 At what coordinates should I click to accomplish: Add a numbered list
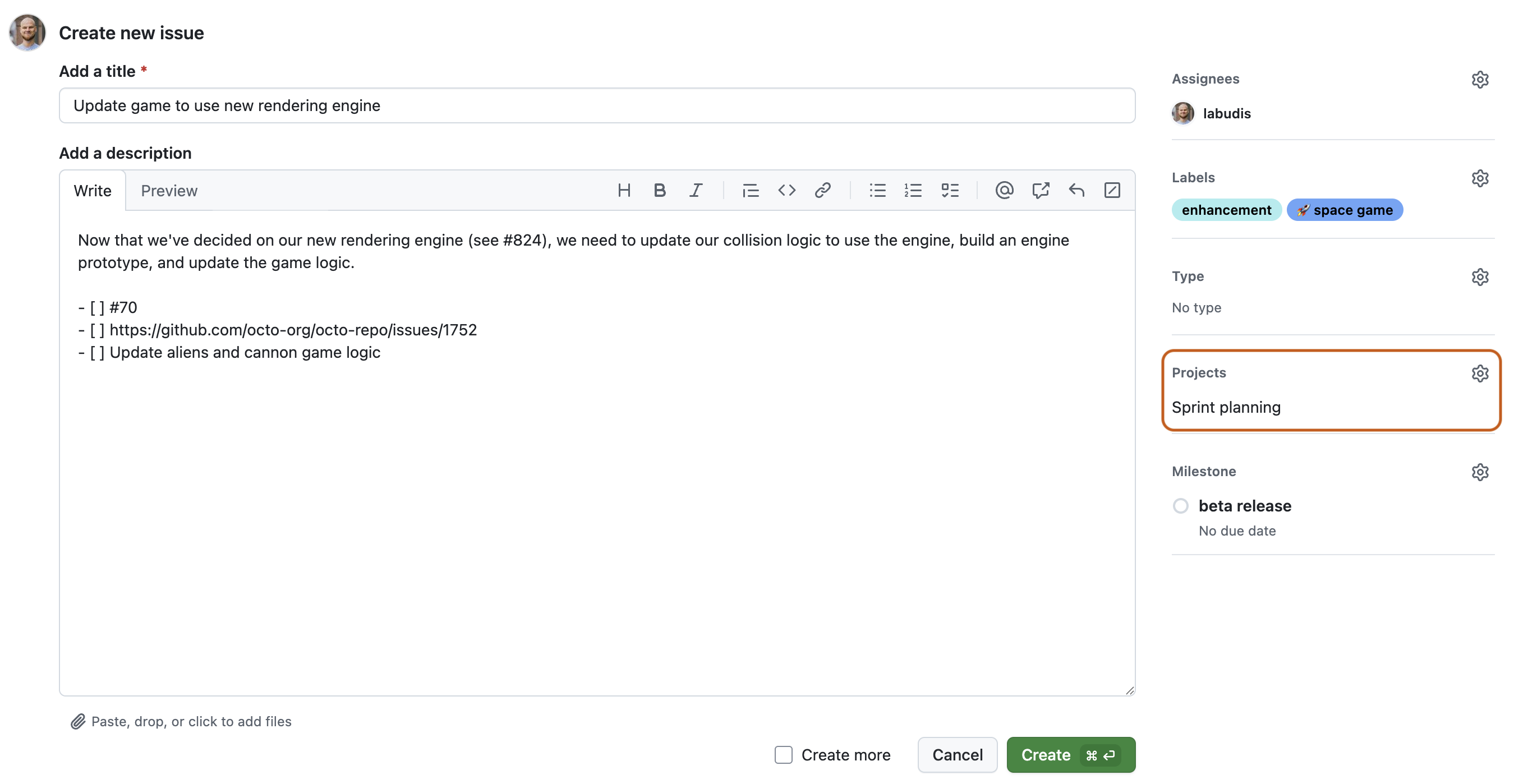(913, 190)
